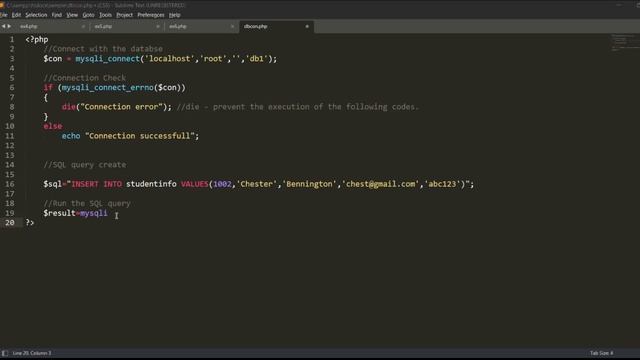The image size is (640, 360).
Task: Open the Tab Size: 4 selector
Action: (601, 353)
